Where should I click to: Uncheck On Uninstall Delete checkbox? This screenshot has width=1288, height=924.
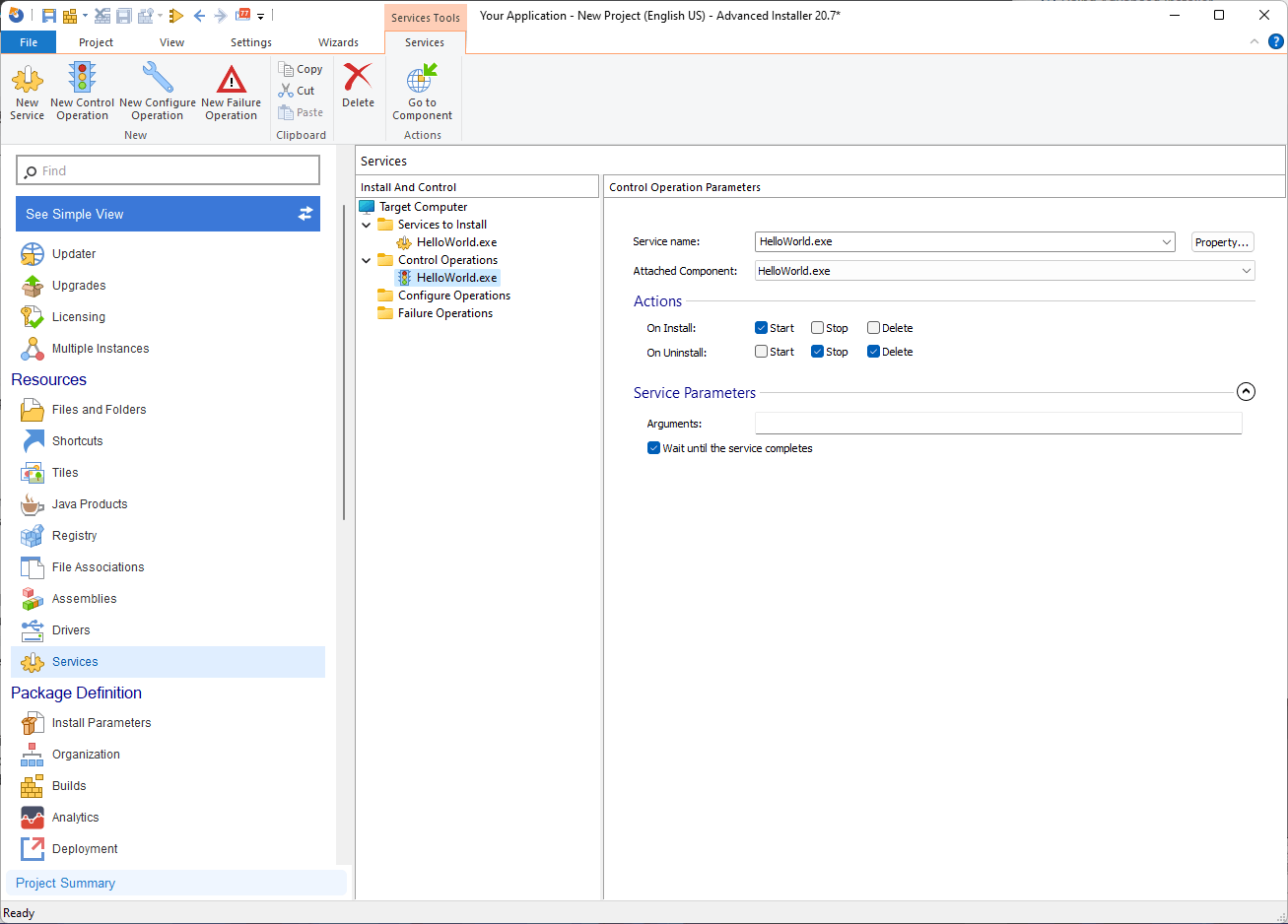click(873, 352)
